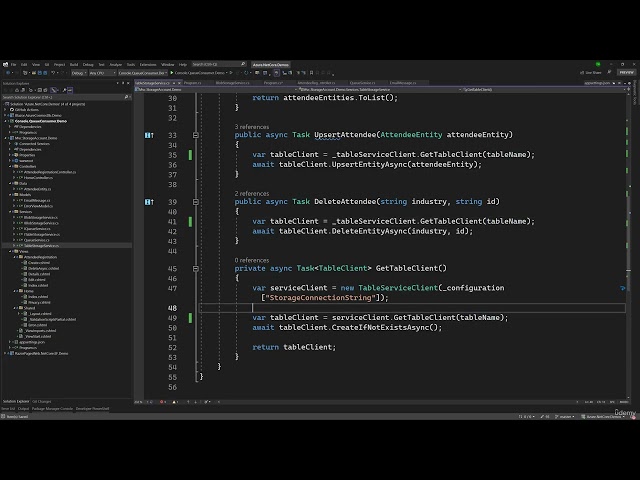The height and width of the screenshot is (480, 640).
Task: Collapse the Shared folder
Action: click(15, 308)
